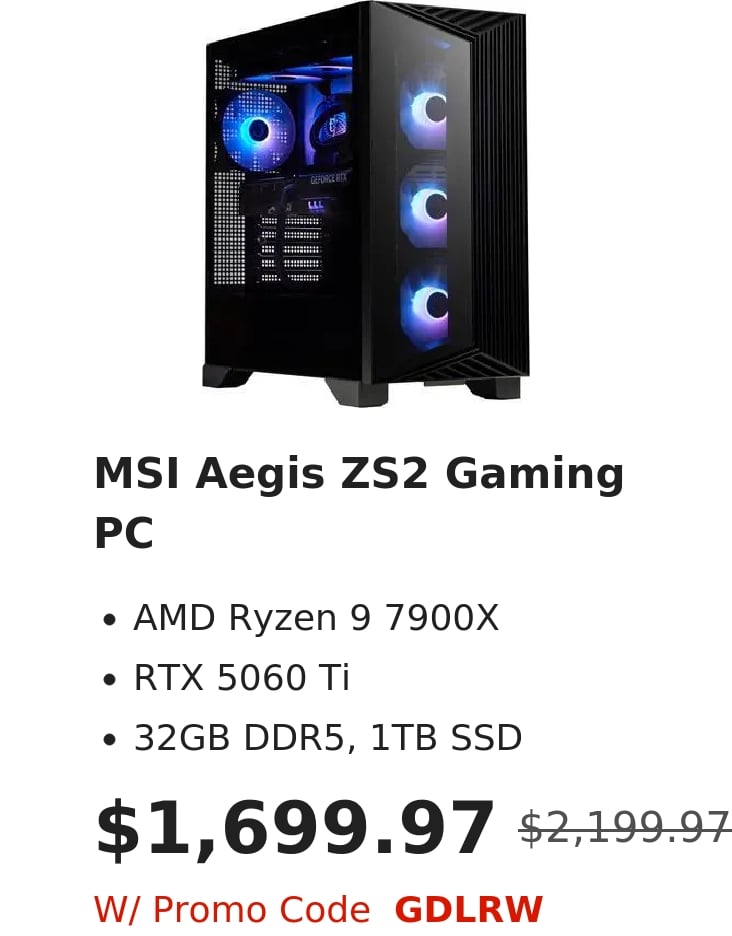This screenshot has height=936, width=732.
Task: Open the MSI Aegis tower product image
Action: 365,203
